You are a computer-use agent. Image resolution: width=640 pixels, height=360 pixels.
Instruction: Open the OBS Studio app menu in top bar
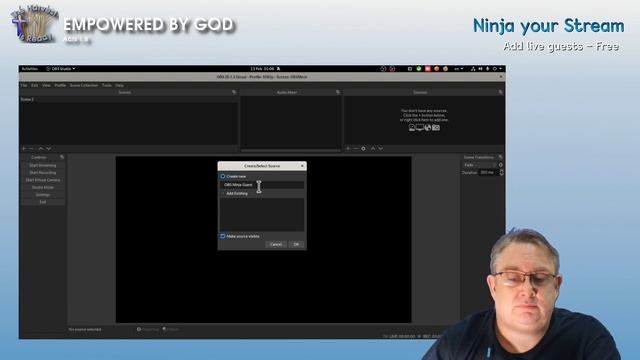pos(60,69)
